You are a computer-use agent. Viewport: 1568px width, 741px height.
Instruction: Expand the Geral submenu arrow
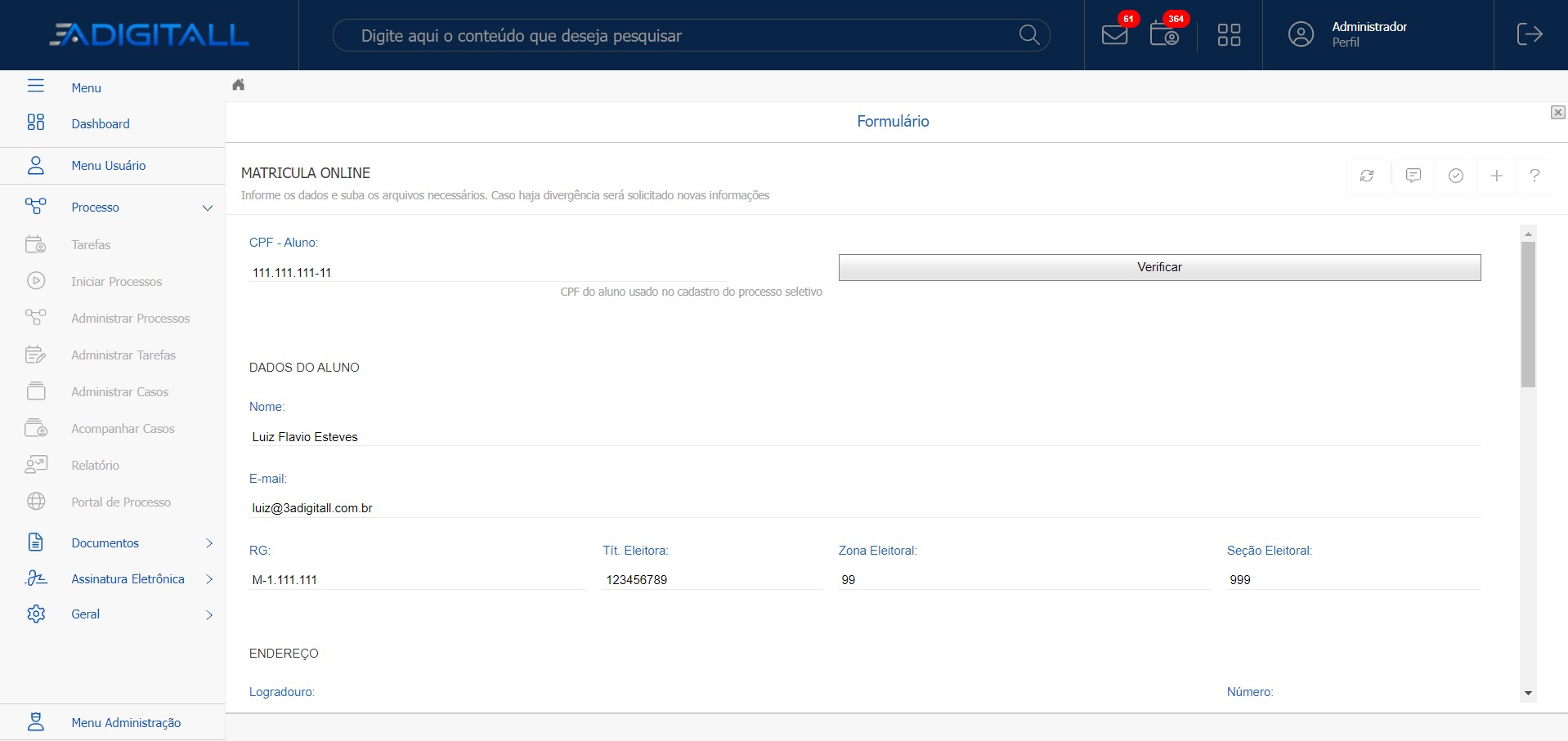(x=209, y=614)
